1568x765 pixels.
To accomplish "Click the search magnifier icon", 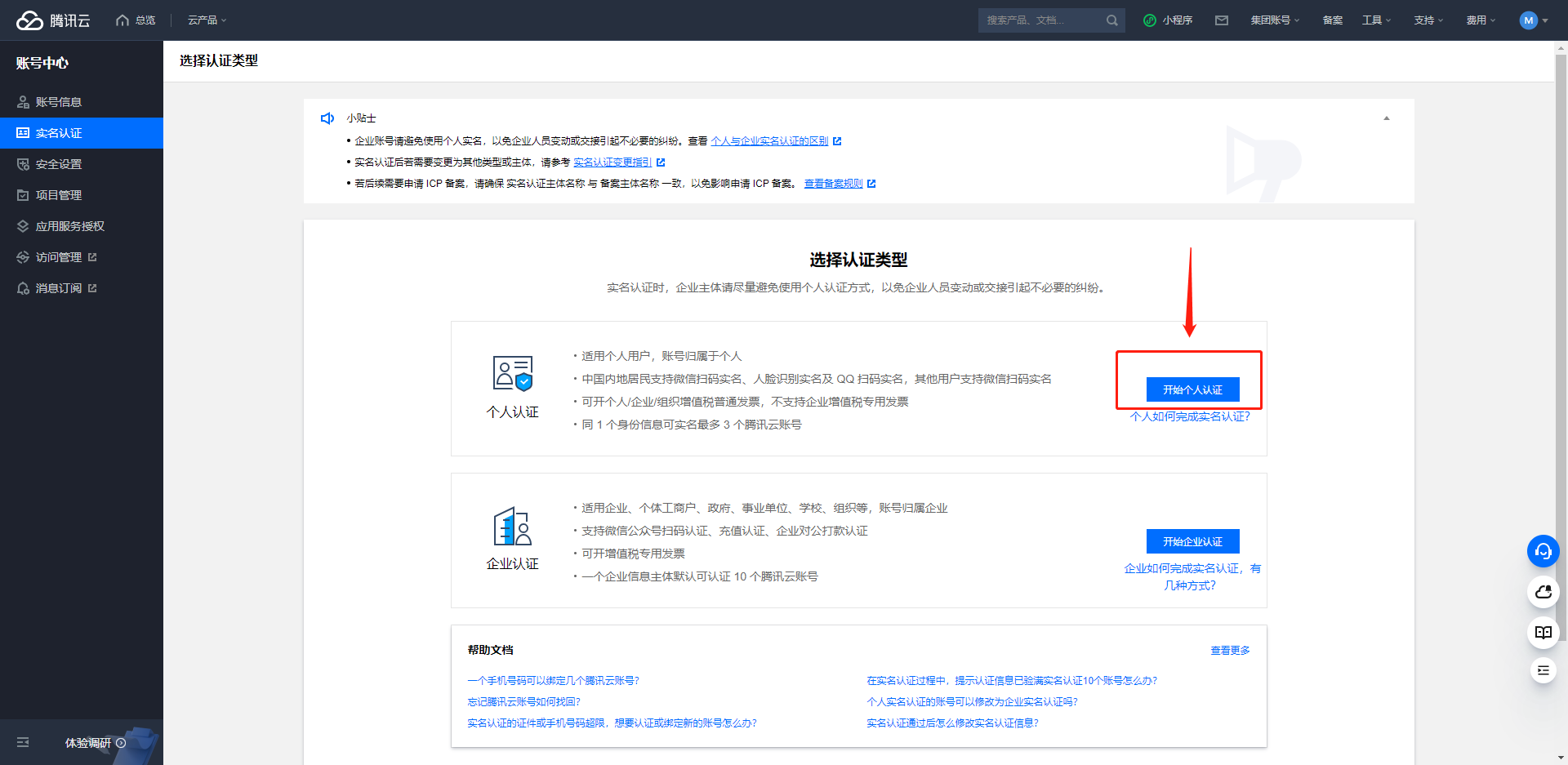I will point(1111,20).
